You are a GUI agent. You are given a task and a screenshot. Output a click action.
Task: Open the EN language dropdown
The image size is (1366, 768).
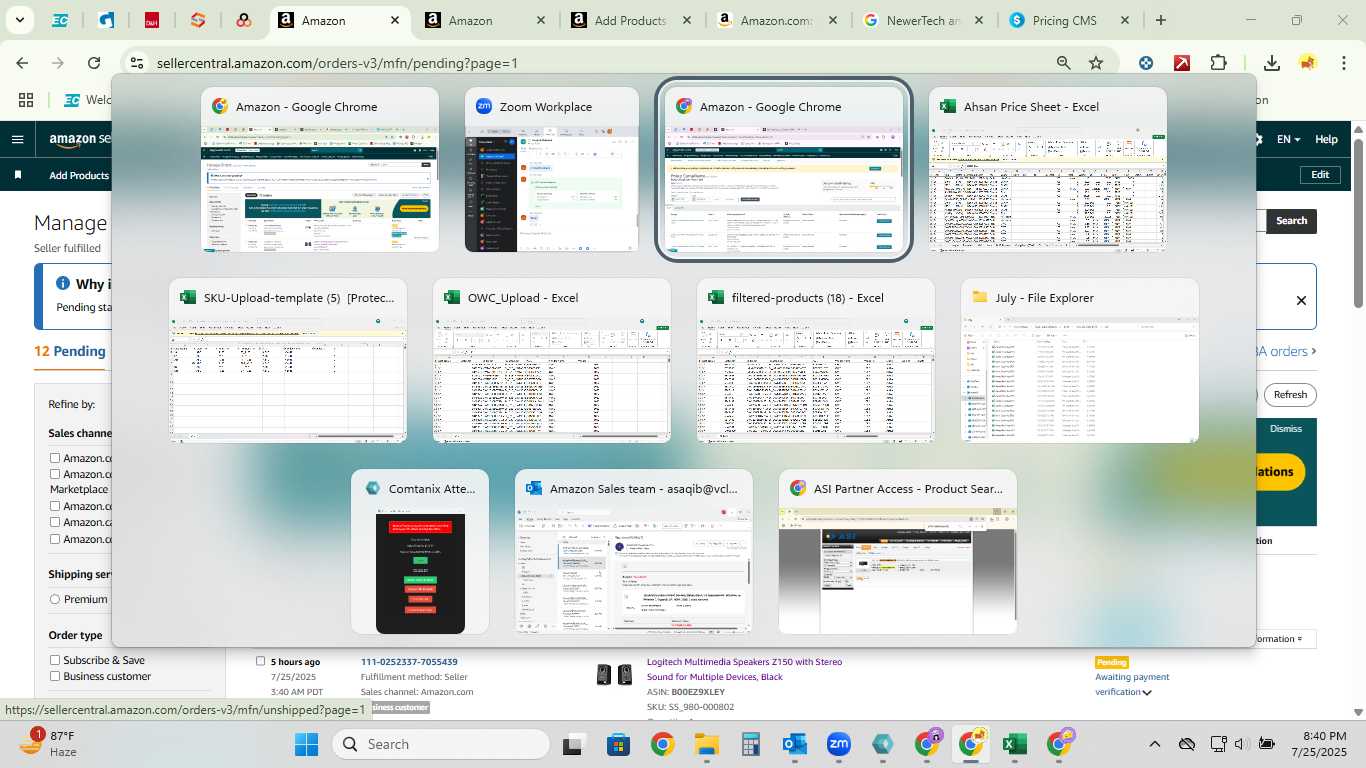pos(1288,140)
